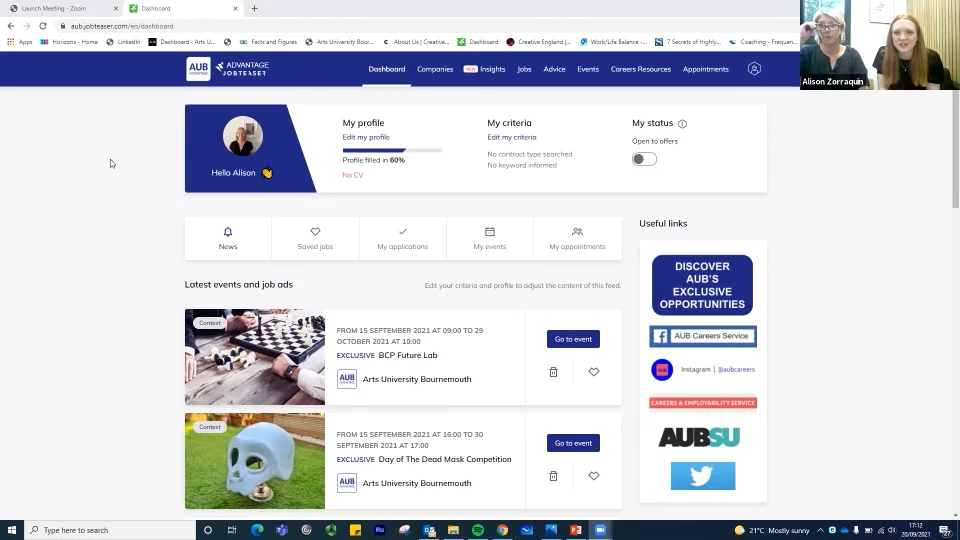Save BCP Future Lab with heart icon
This screenshot has height=540, width=960.
point(593,372)
